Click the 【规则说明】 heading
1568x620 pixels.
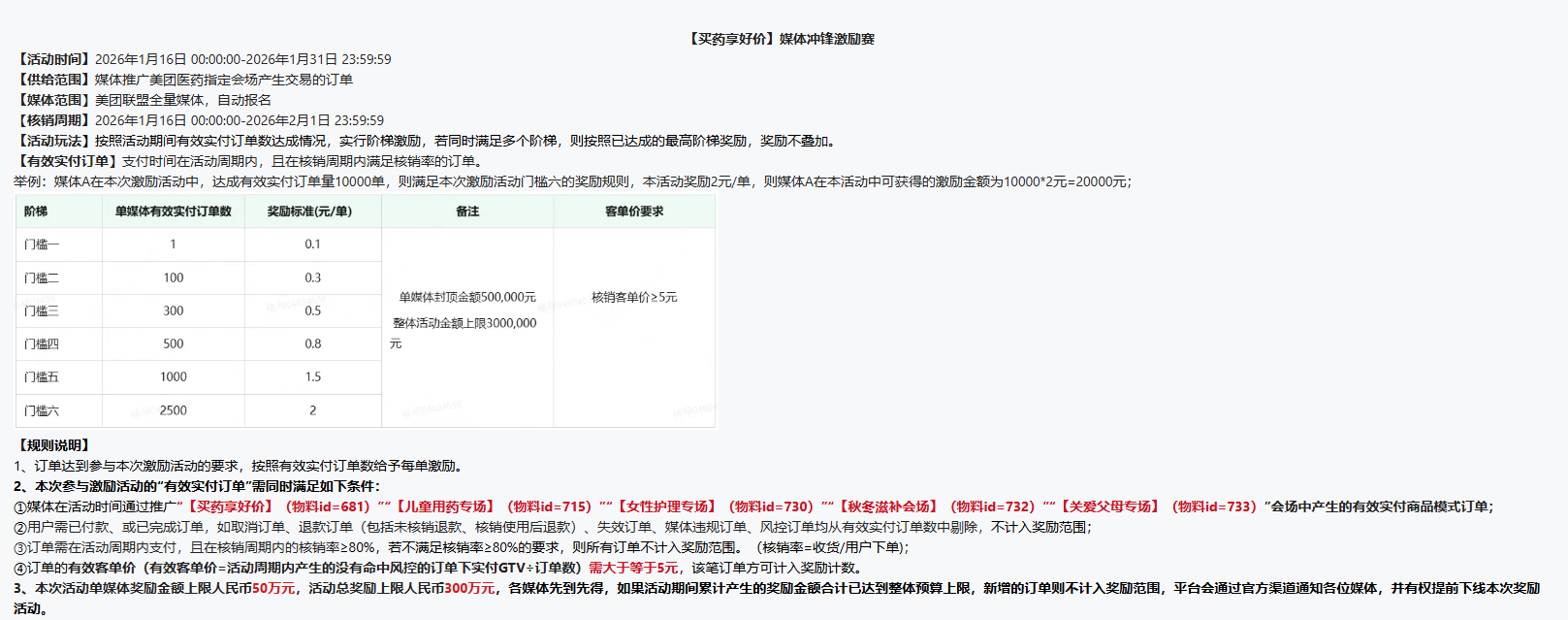tap(54, 445)
